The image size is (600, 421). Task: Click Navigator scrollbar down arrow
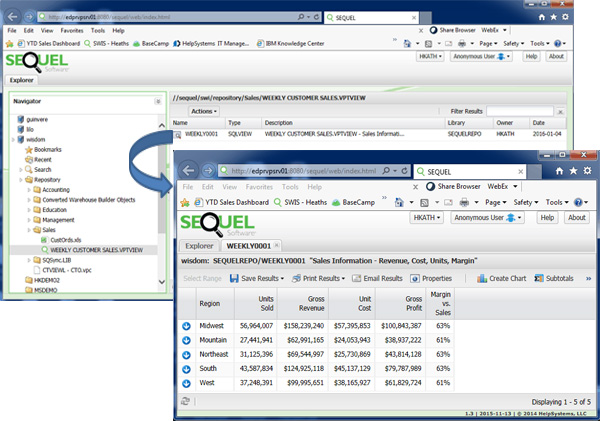162,282
